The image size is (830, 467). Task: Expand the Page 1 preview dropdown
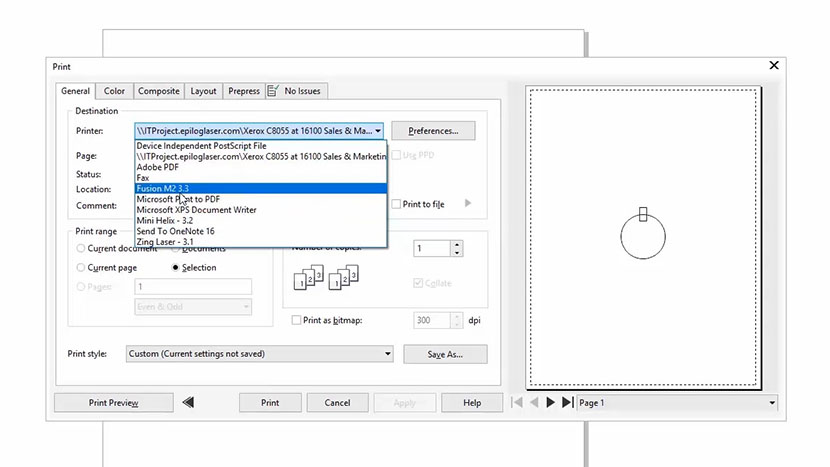(x=772, y=403)
